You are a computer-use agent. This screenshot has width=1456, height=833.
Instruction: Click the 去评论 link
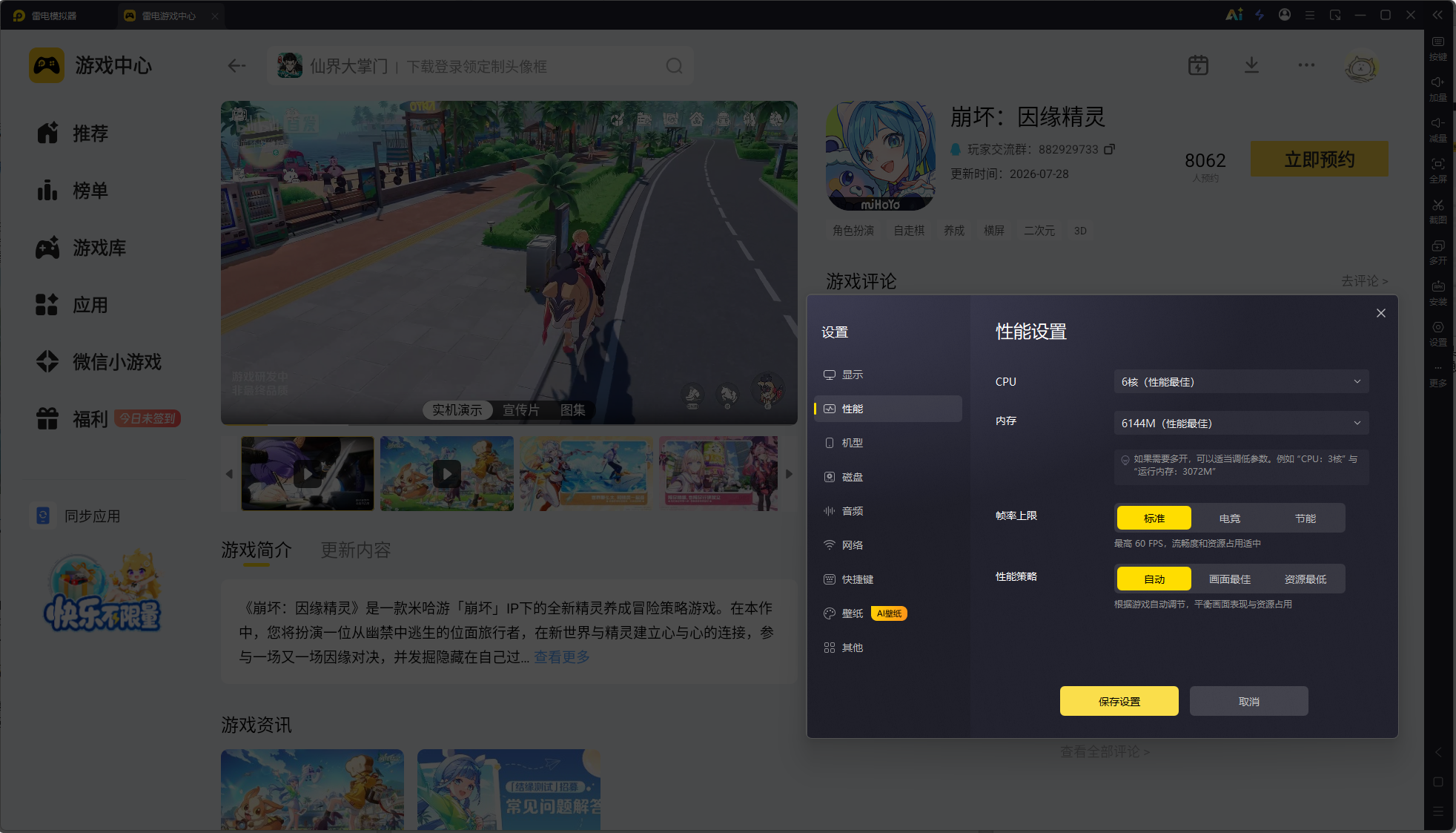pyautogui.click(x=1364, y=280)
